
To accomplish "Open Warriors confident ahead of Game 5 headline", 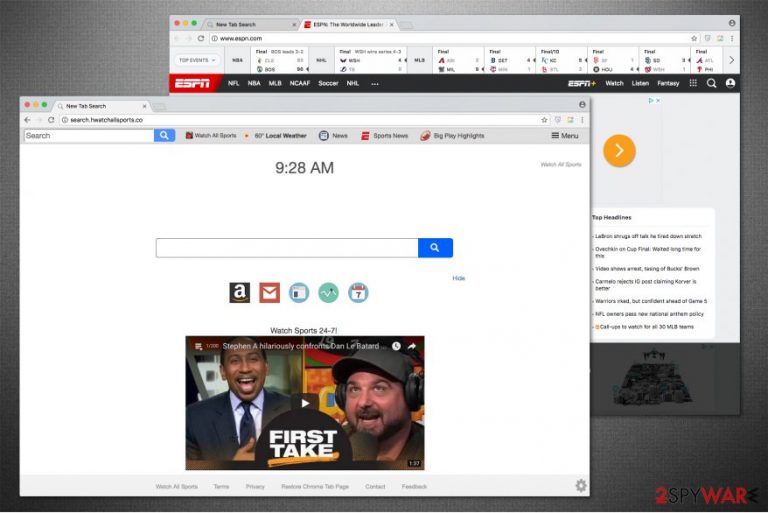I will pos(651,301).
